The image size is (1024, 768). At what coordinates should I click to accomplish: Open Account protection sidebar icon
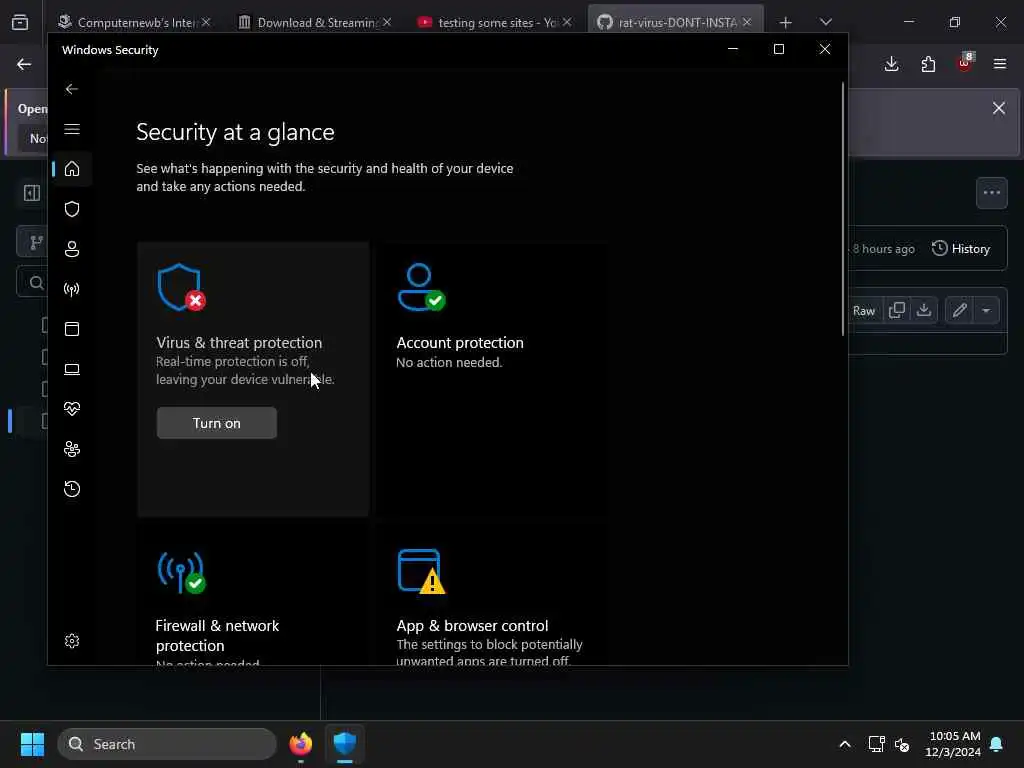72,249
